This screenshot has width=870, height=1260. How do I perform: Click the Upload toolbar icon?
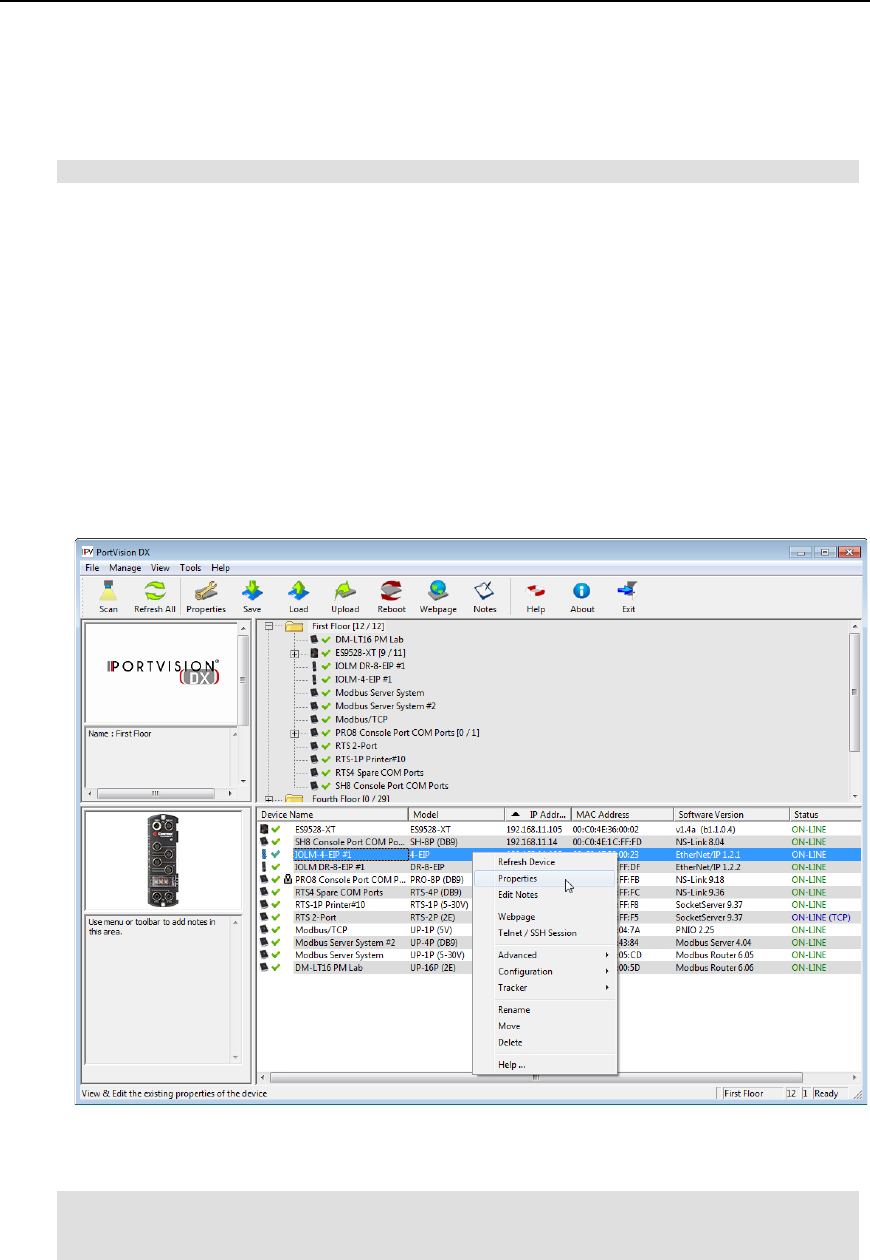click(345, 597)
